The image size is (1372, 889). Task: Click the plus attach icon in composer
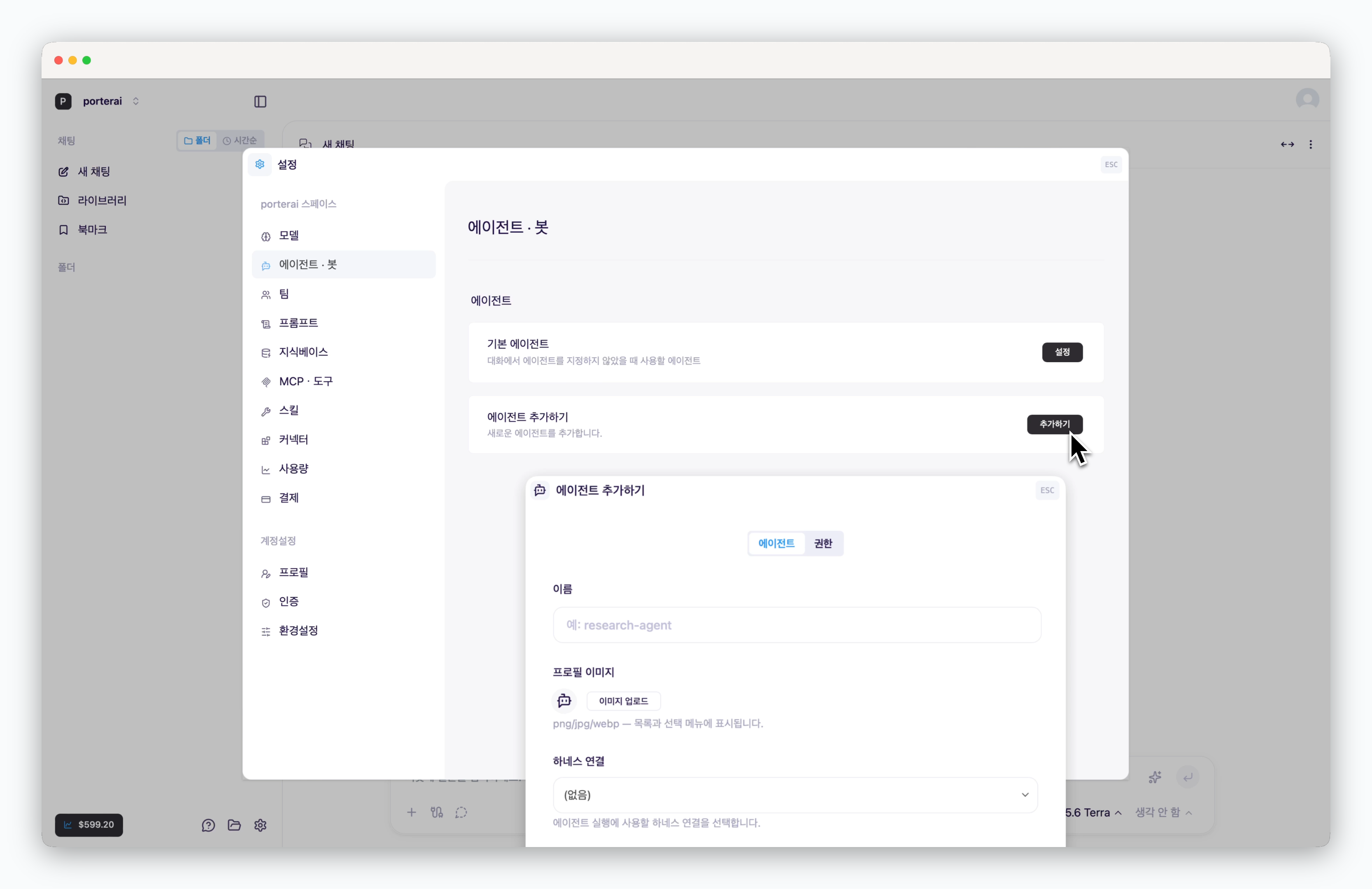(412, 812)
